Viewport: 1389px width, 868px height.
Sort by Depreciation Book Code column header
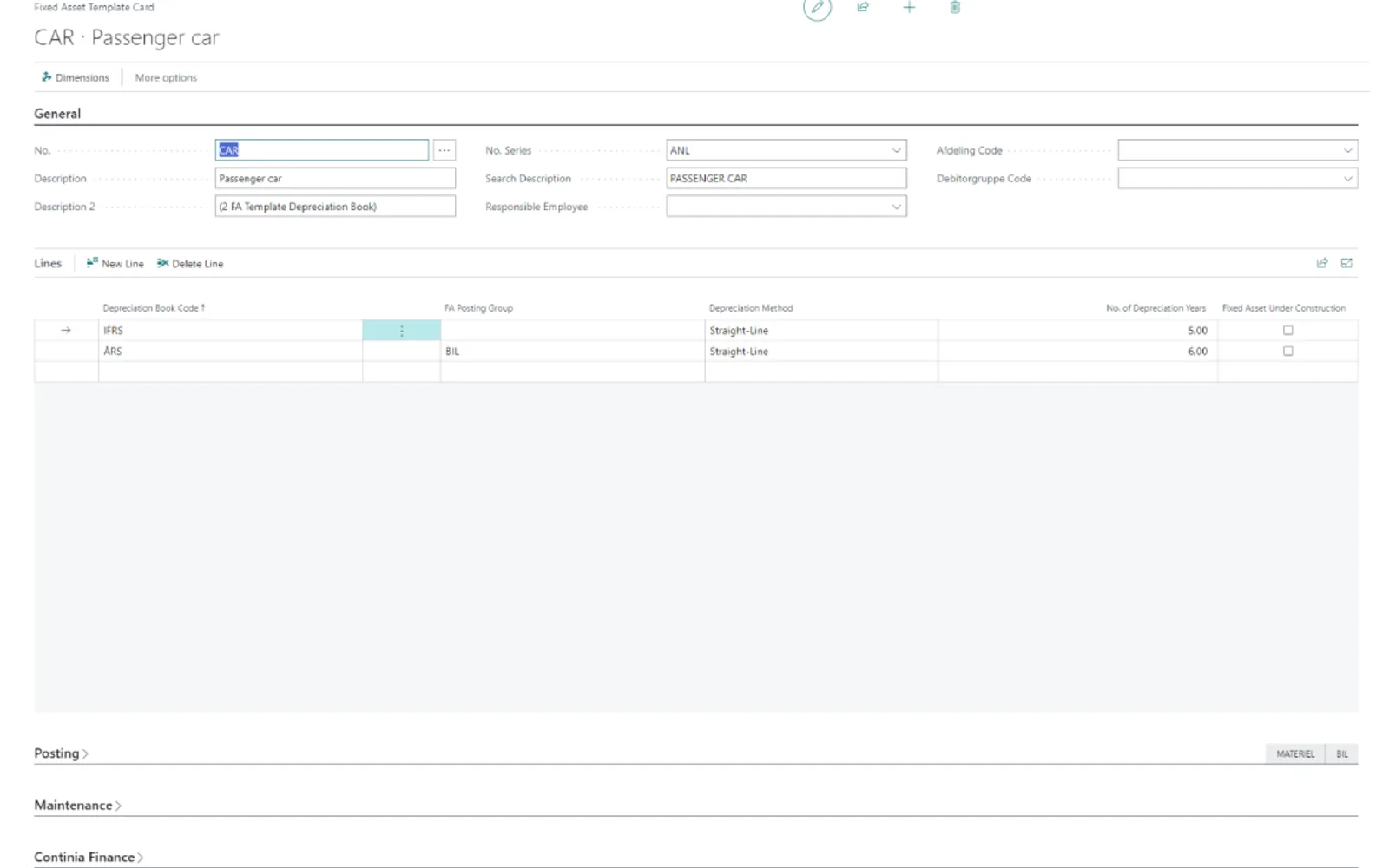[154, 308]
